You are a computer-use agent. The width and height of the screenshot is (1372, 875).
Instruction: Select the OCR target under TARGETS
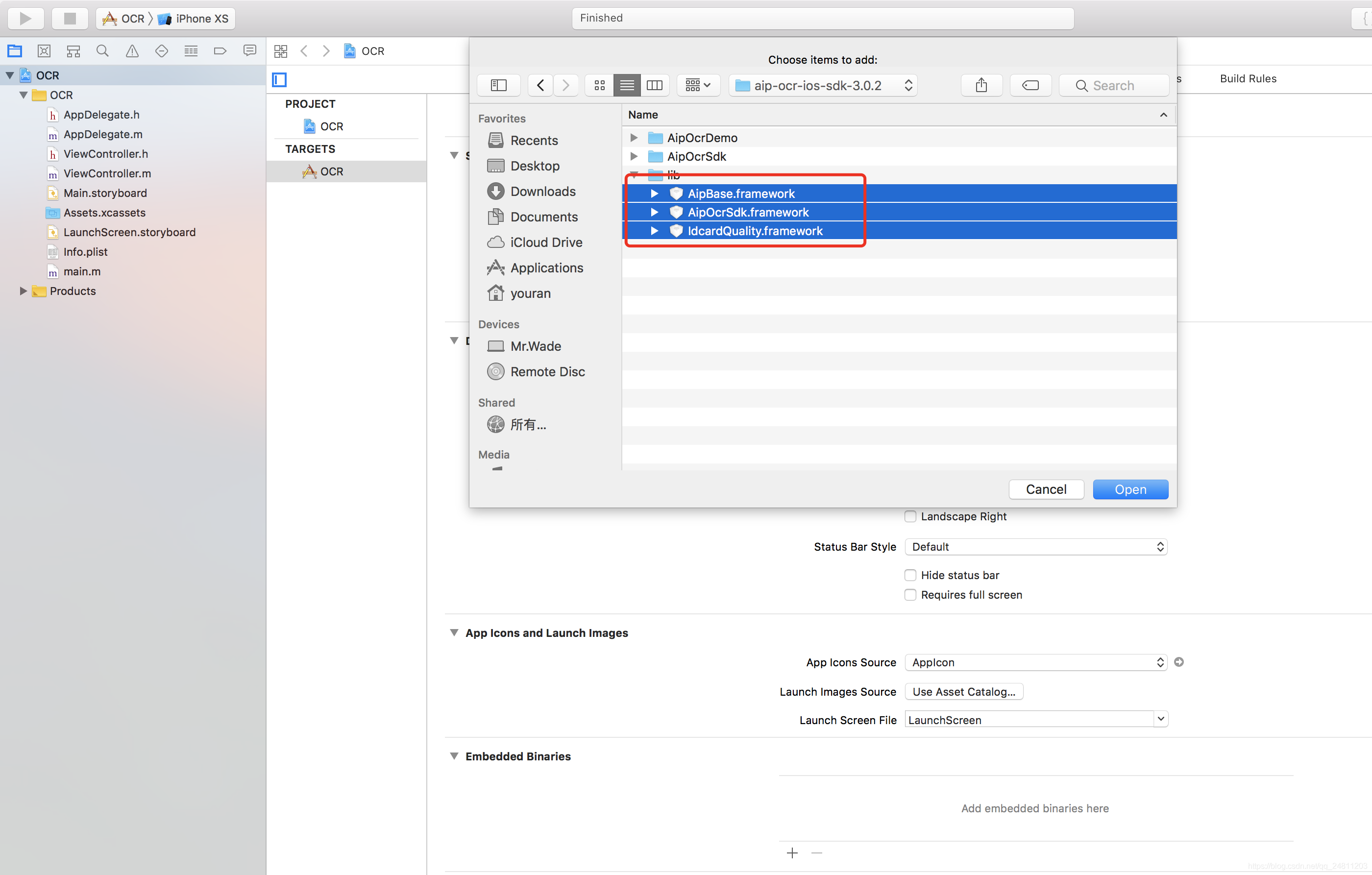coord(346,171)
